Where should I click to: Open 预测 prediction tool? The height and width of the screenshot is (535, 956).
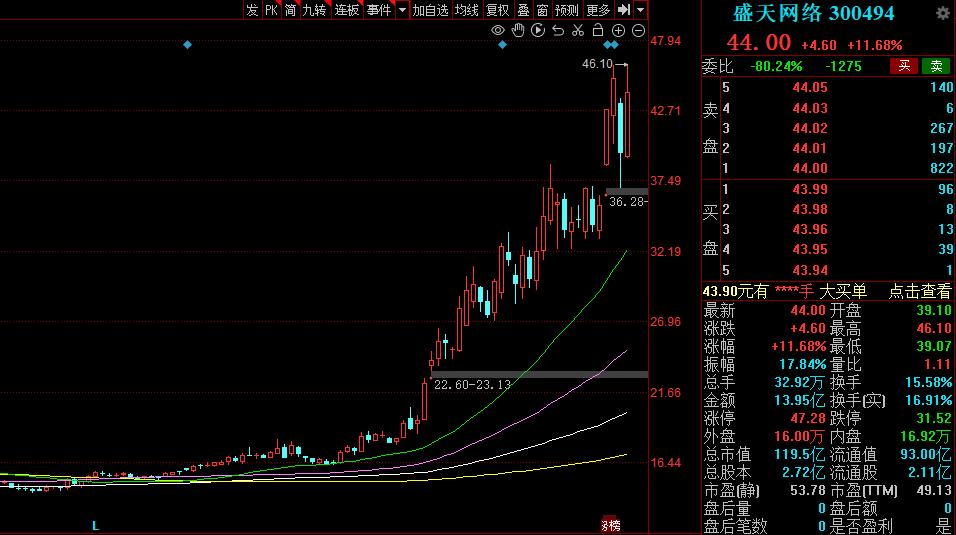point(566,10)
